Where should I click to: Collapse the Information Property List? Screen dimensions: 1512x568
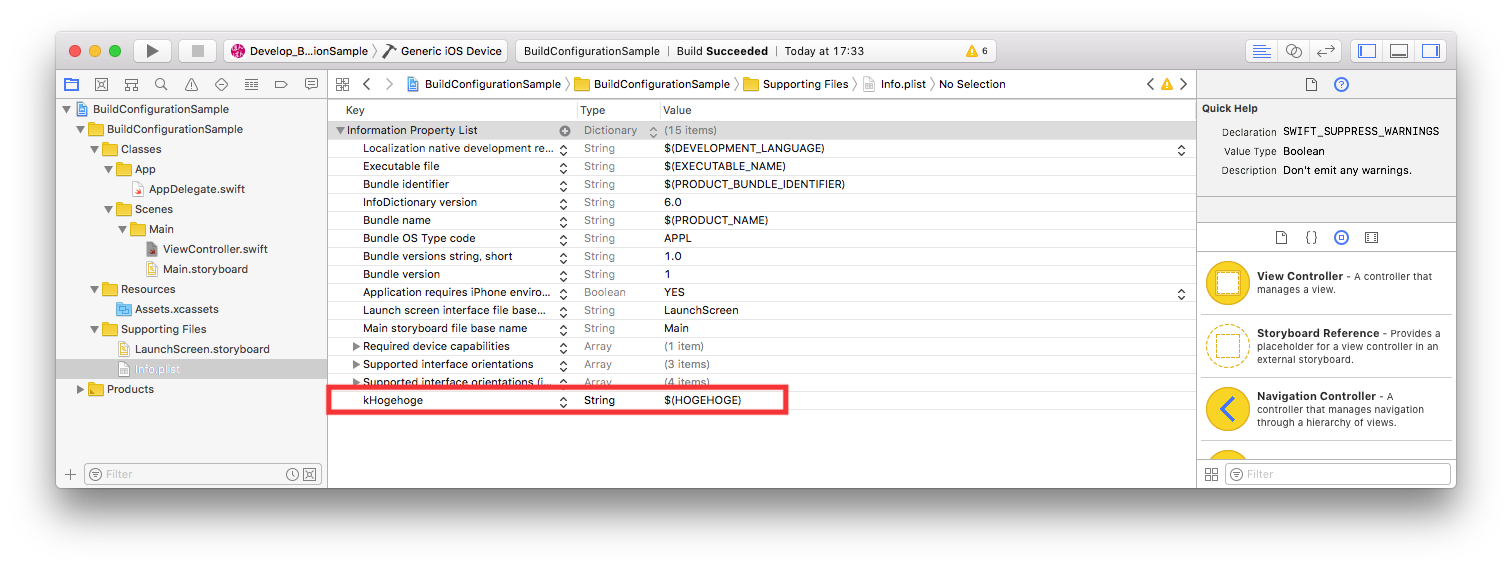[x=340, y=130]
